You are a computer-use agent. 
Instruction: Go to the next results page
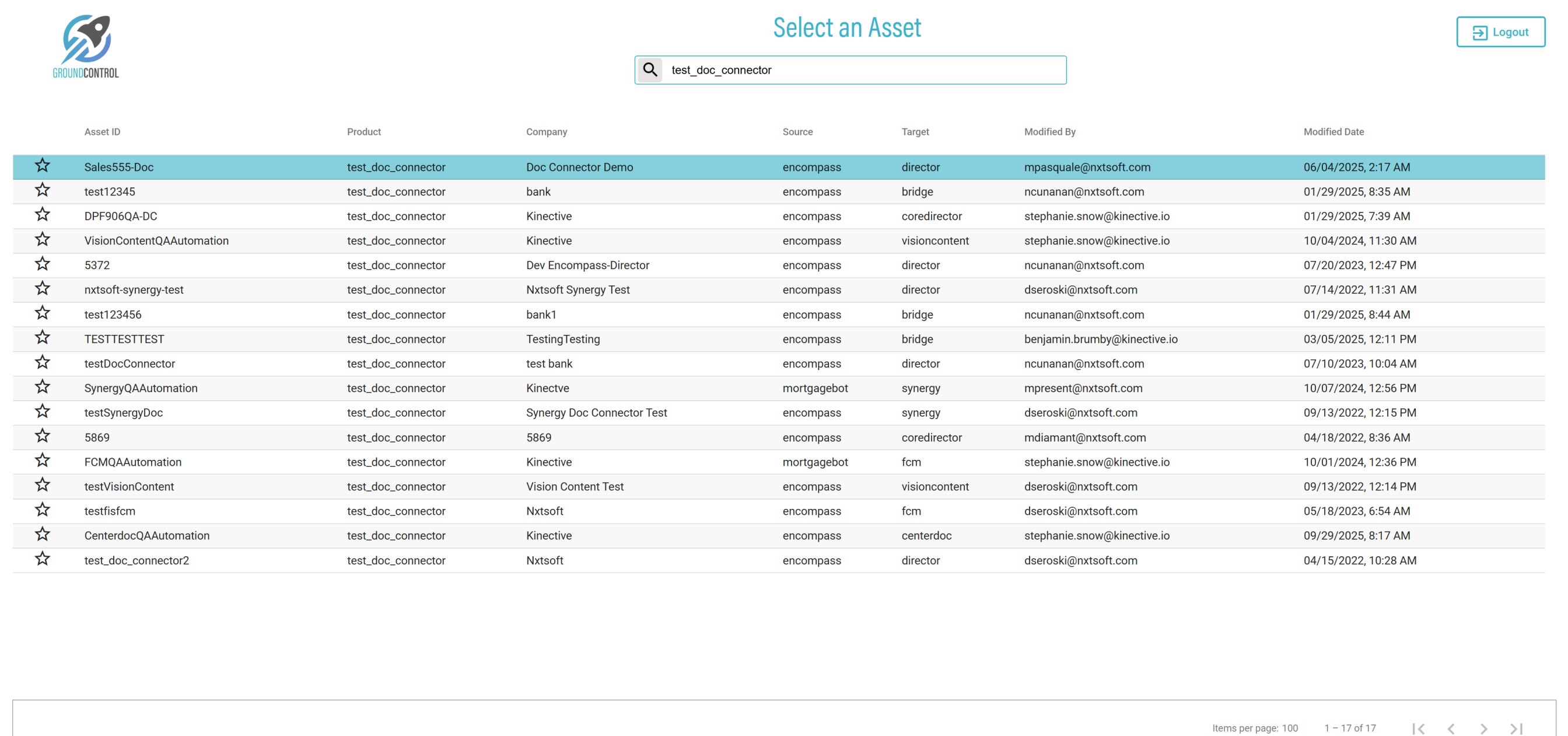[x=1483, y=728]
